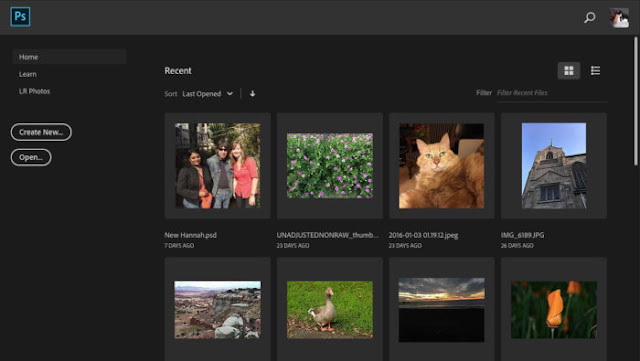This screenshot has width=640, height=361.
Task: Expand the Last Opened sort dropdown
Action: pyautogui.click(x=207, y=94)
